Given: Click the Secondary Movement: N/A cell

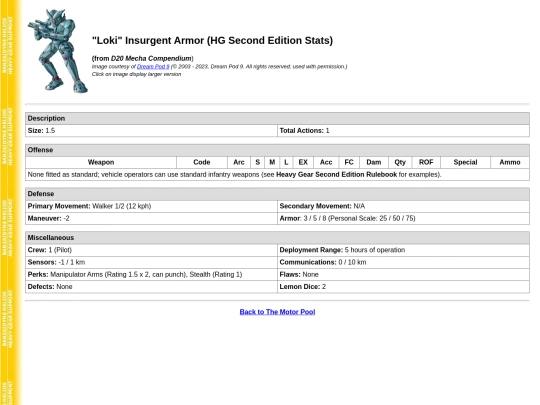Looking at the screenshot, I should 403,206.
